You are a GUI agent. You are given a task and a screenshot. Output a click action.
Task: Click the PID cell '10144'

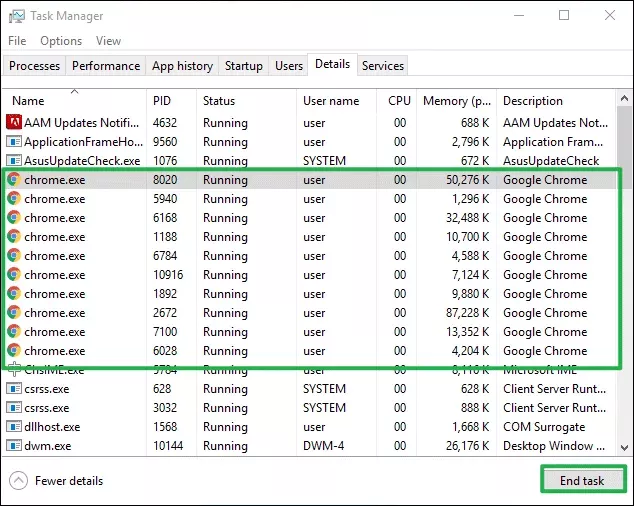[168, 446]
